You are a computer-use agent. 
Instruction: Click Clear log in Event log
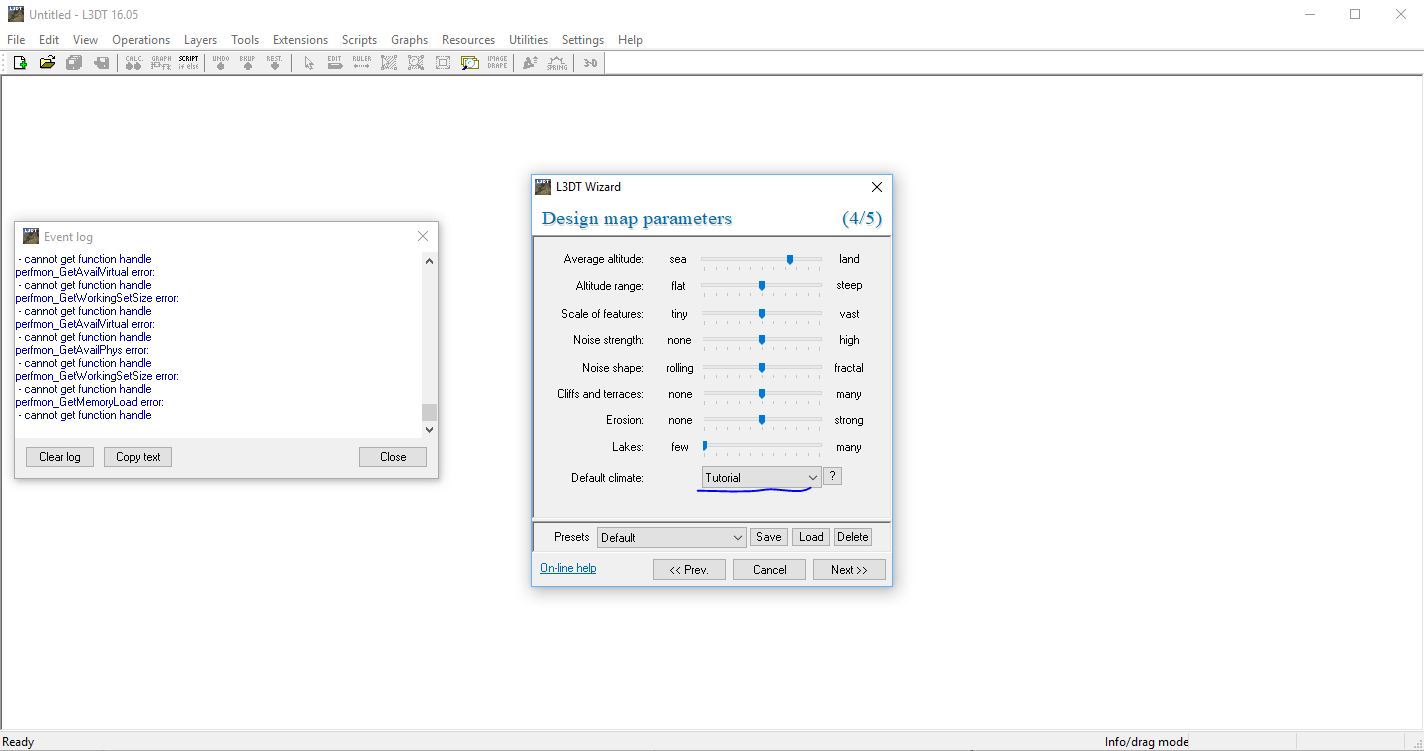point(60,457)
